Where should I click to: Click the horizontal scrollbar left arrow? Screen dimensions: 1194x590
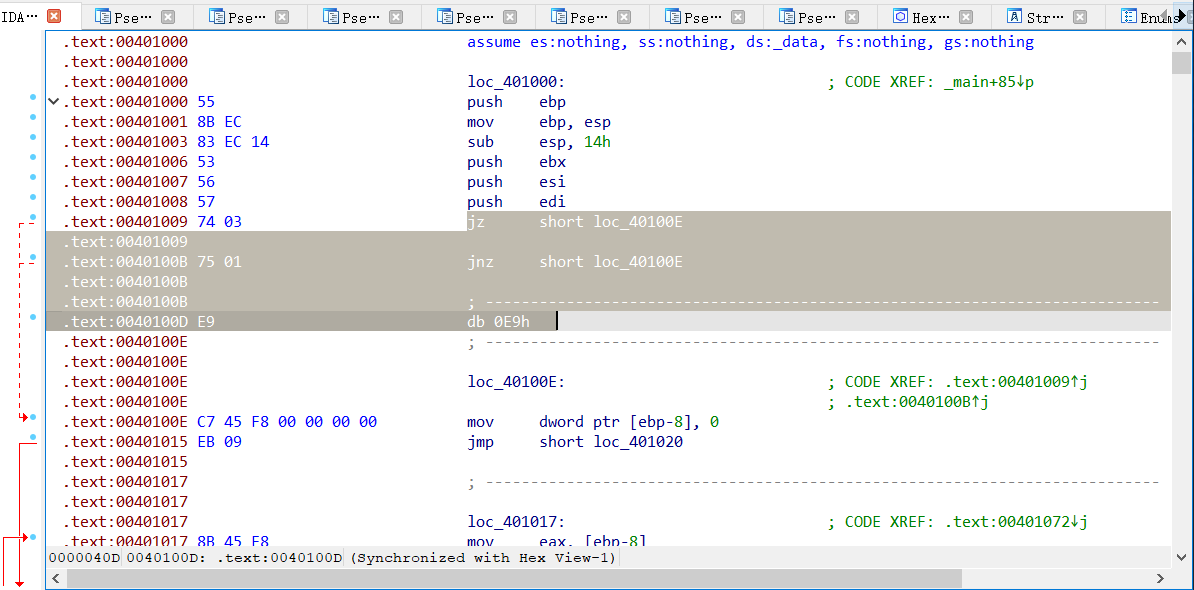[54, 578]
